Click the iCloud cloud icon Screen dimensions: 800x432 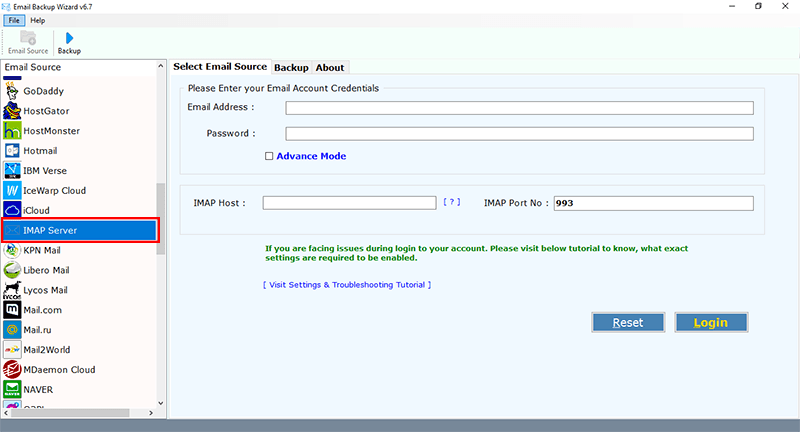[x=12, y=210]
